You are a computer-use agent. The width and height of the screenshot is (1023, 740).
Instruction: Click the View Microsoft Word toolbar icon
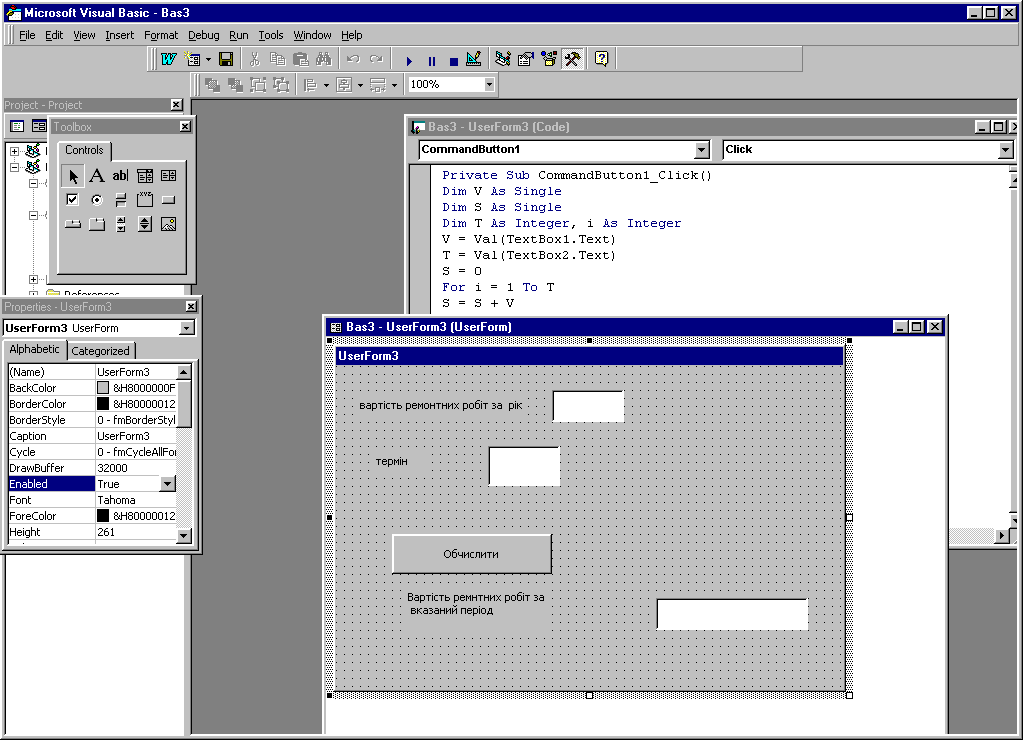click(x=168, y=59)
